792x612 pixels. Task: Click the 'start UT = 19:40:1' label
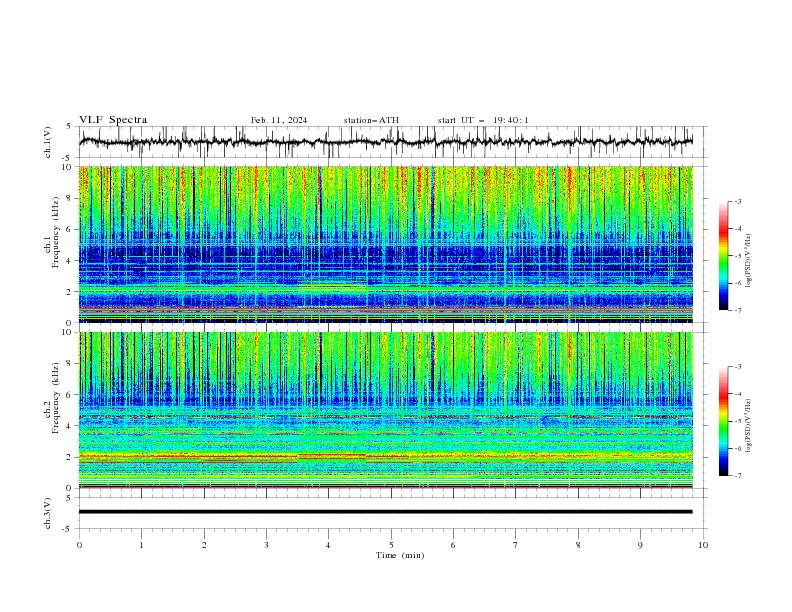click(483, 120)
